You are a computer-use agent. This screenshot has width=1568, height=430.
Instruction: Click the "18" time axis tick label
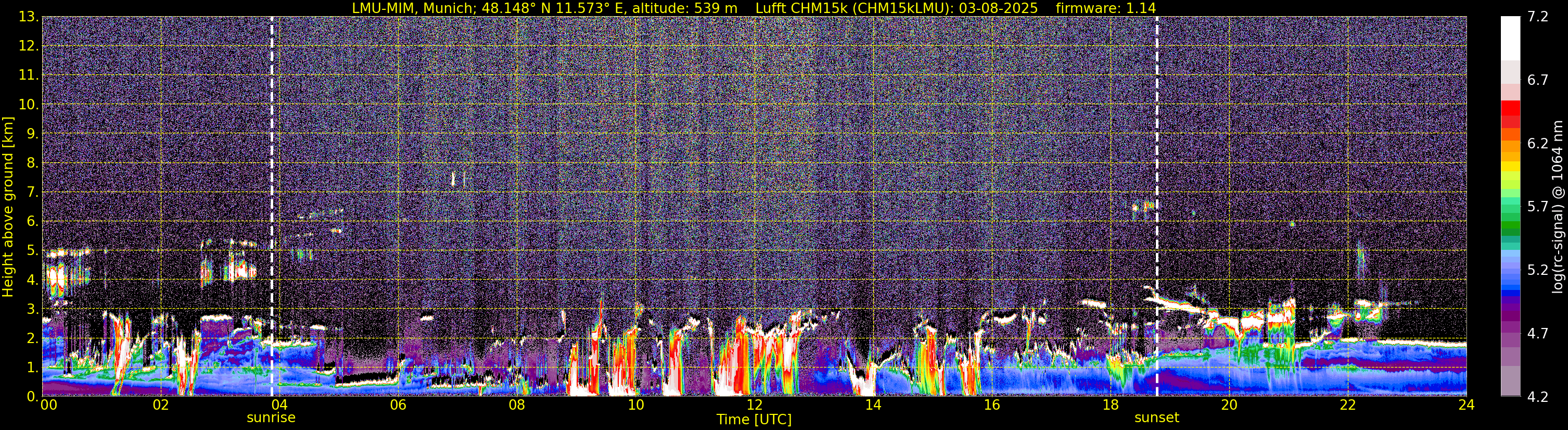pos(1110,405)
